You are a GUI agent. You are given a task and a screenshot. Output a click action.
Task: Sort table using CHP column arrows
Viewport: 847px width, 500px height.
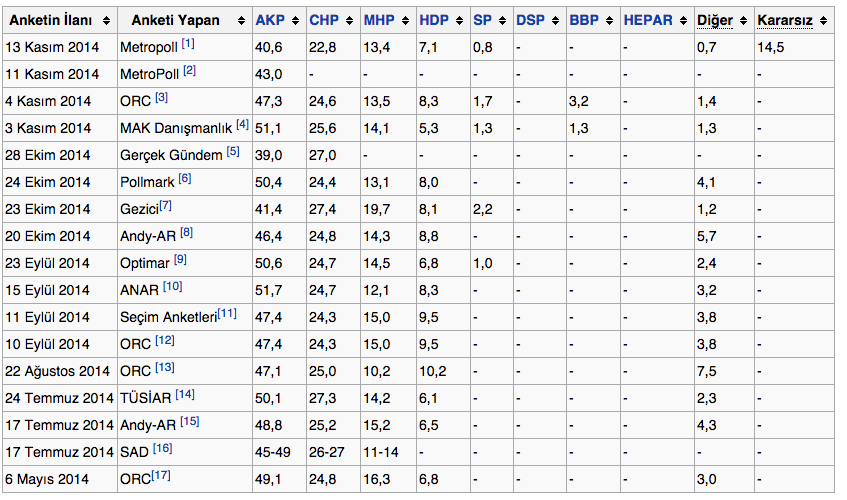pos(350,20)
